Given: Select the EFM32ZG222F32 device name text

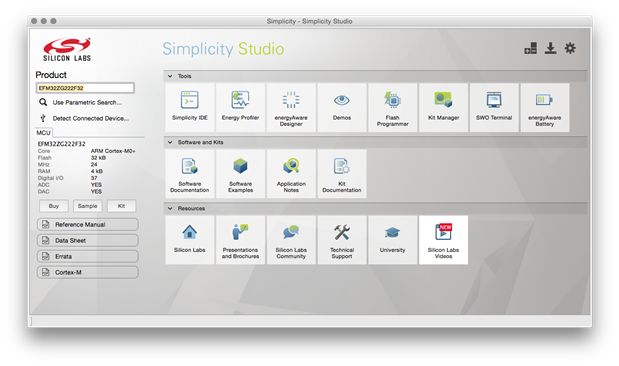Looking at the screenshot, I should (62, 144).
